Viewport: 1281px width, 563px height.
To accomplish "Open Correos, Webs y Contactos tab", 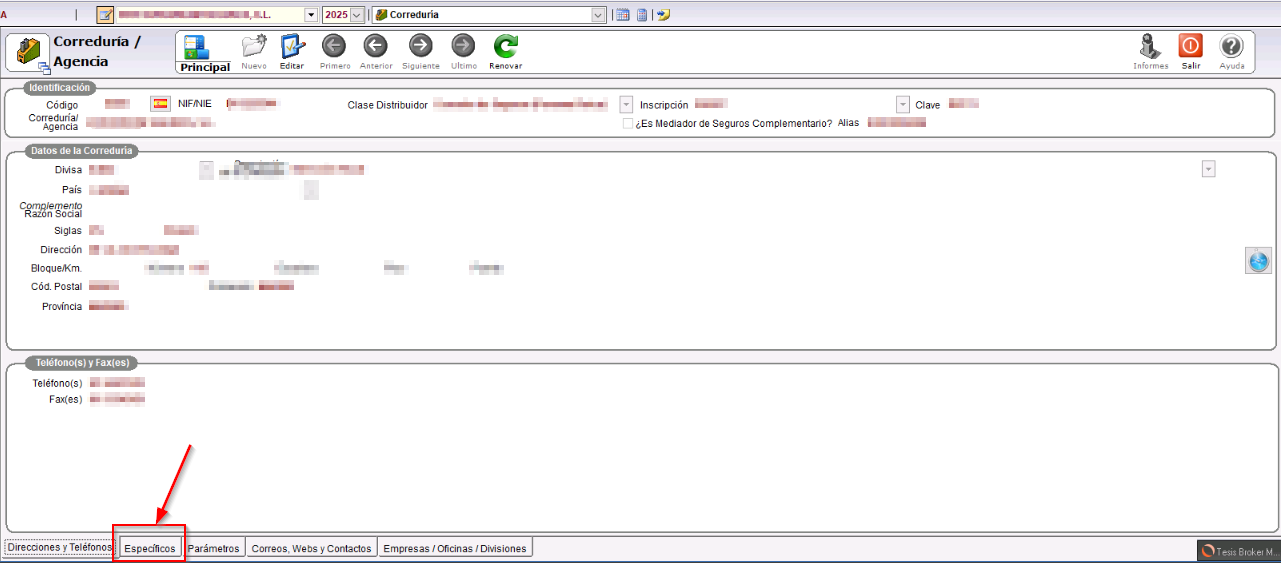I will point(312,548).
